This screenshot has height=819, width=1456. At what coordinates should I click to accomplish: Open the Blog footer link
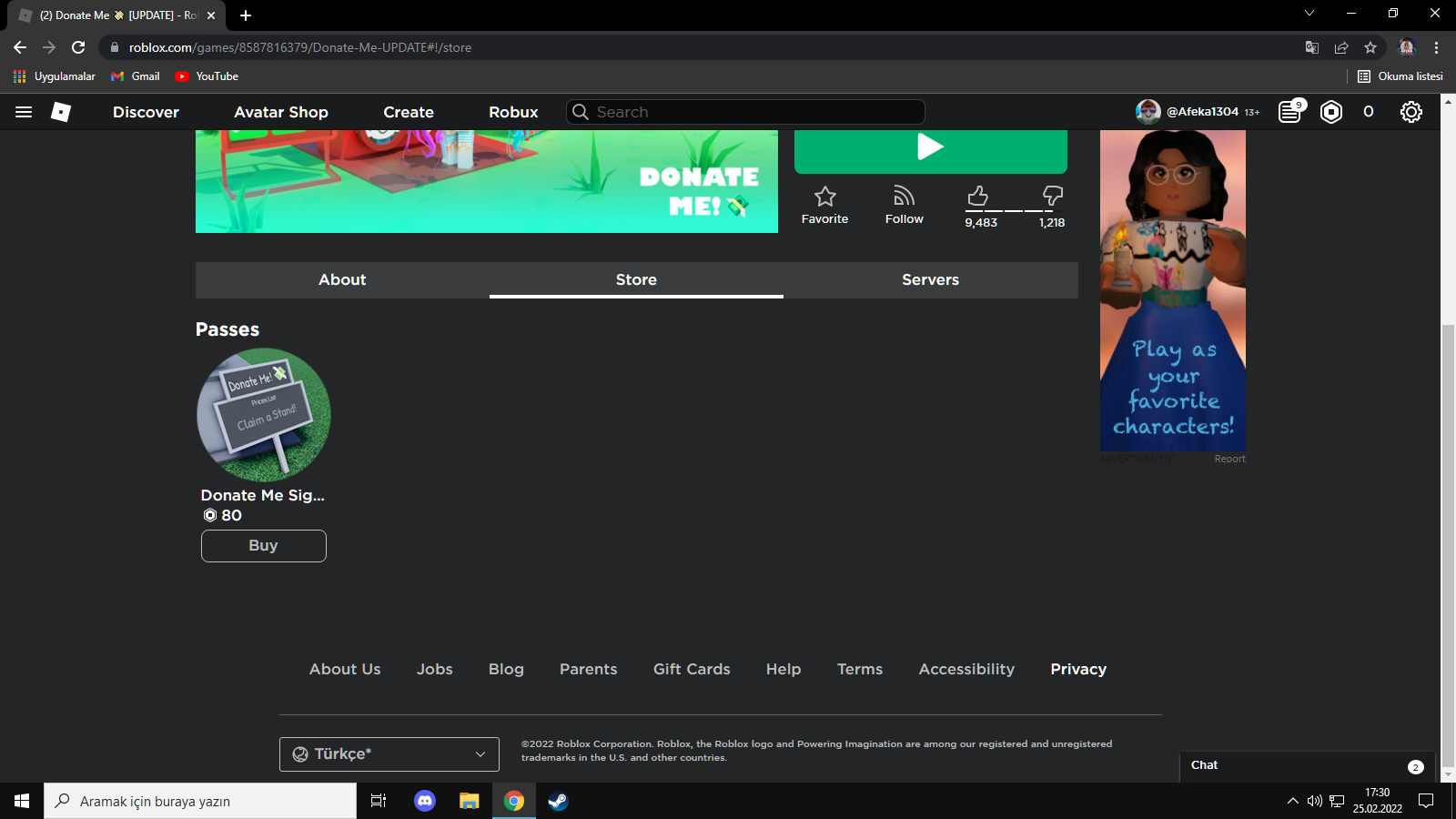(506, 669)
